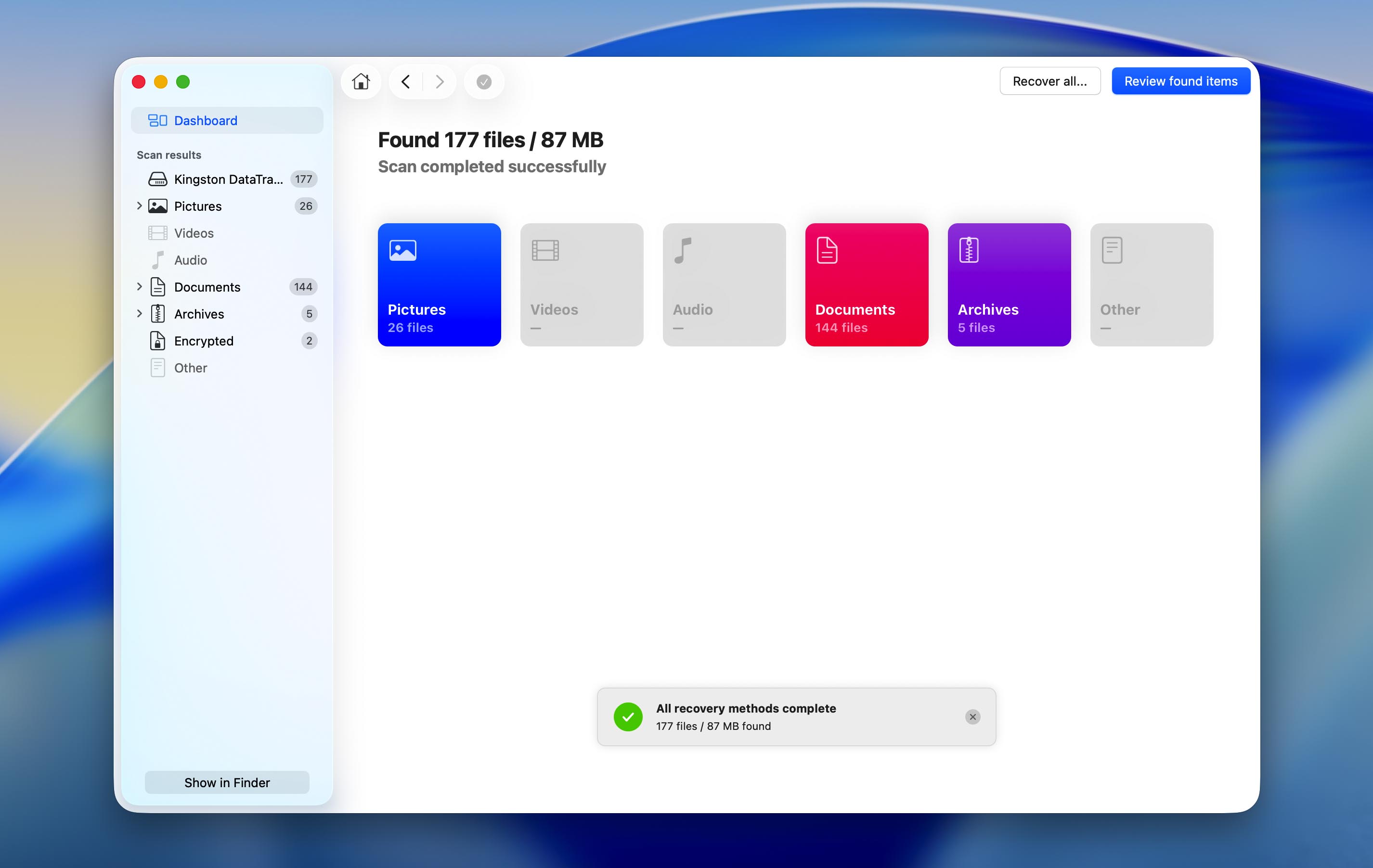Close window with red button
This screenshot has height=868, width=1373.
click(139, 81)
